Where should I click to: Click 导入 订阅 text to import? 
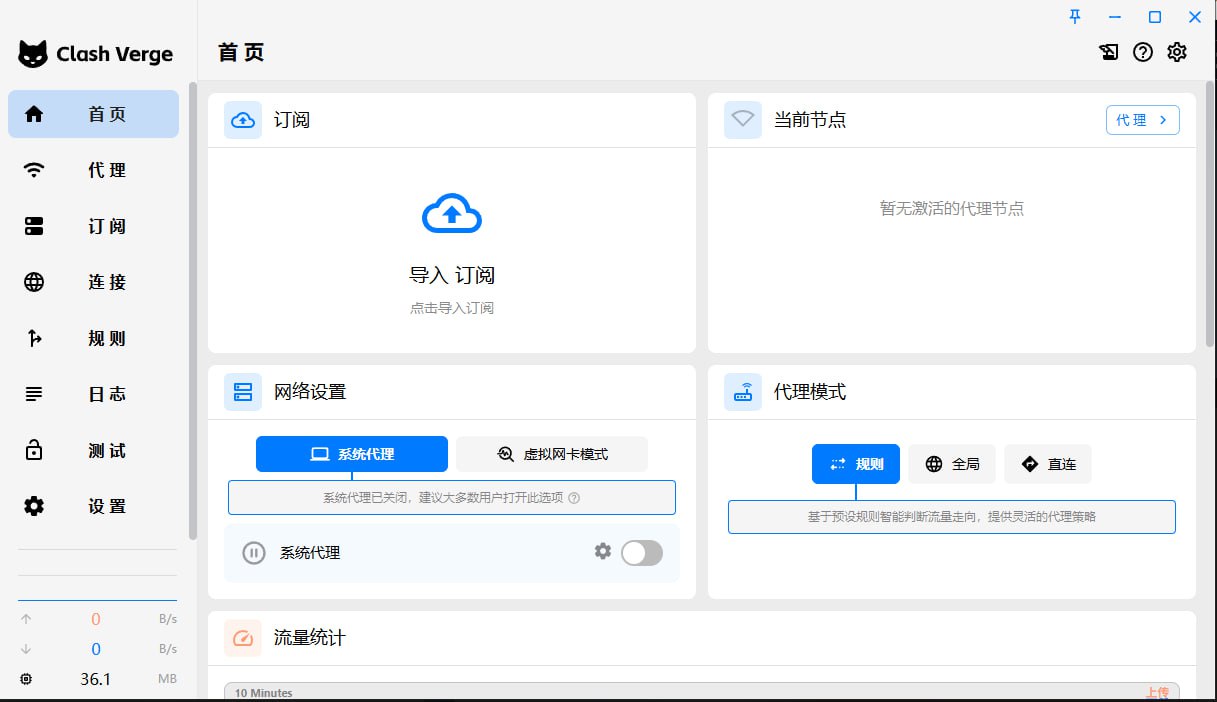pyautogui.click(x=452, y=276)
